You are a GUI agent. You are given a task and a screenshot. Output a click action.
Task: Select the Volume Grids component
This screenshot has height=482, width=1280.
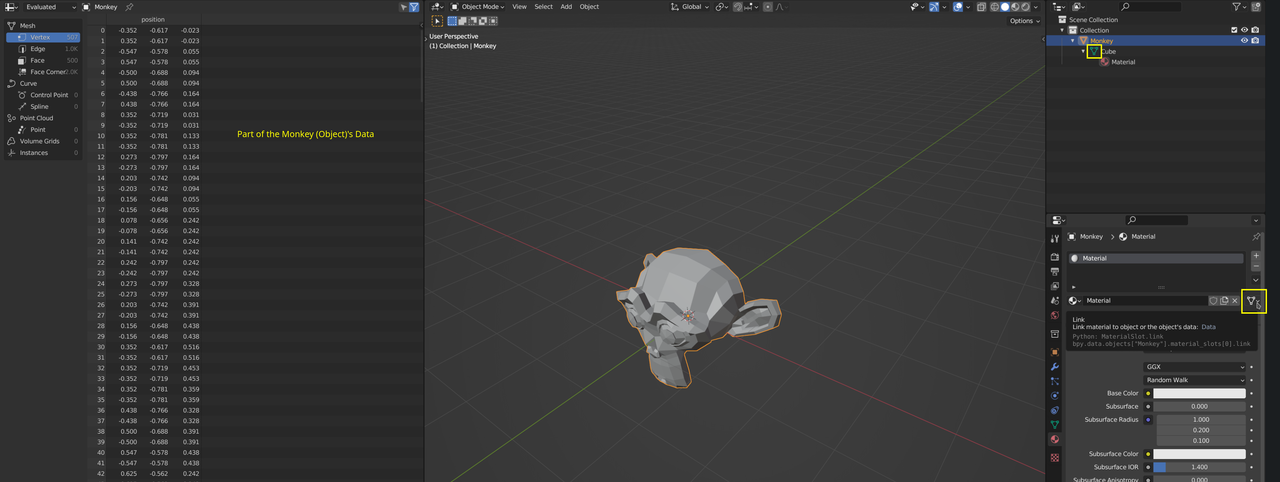tap(42, 141)
